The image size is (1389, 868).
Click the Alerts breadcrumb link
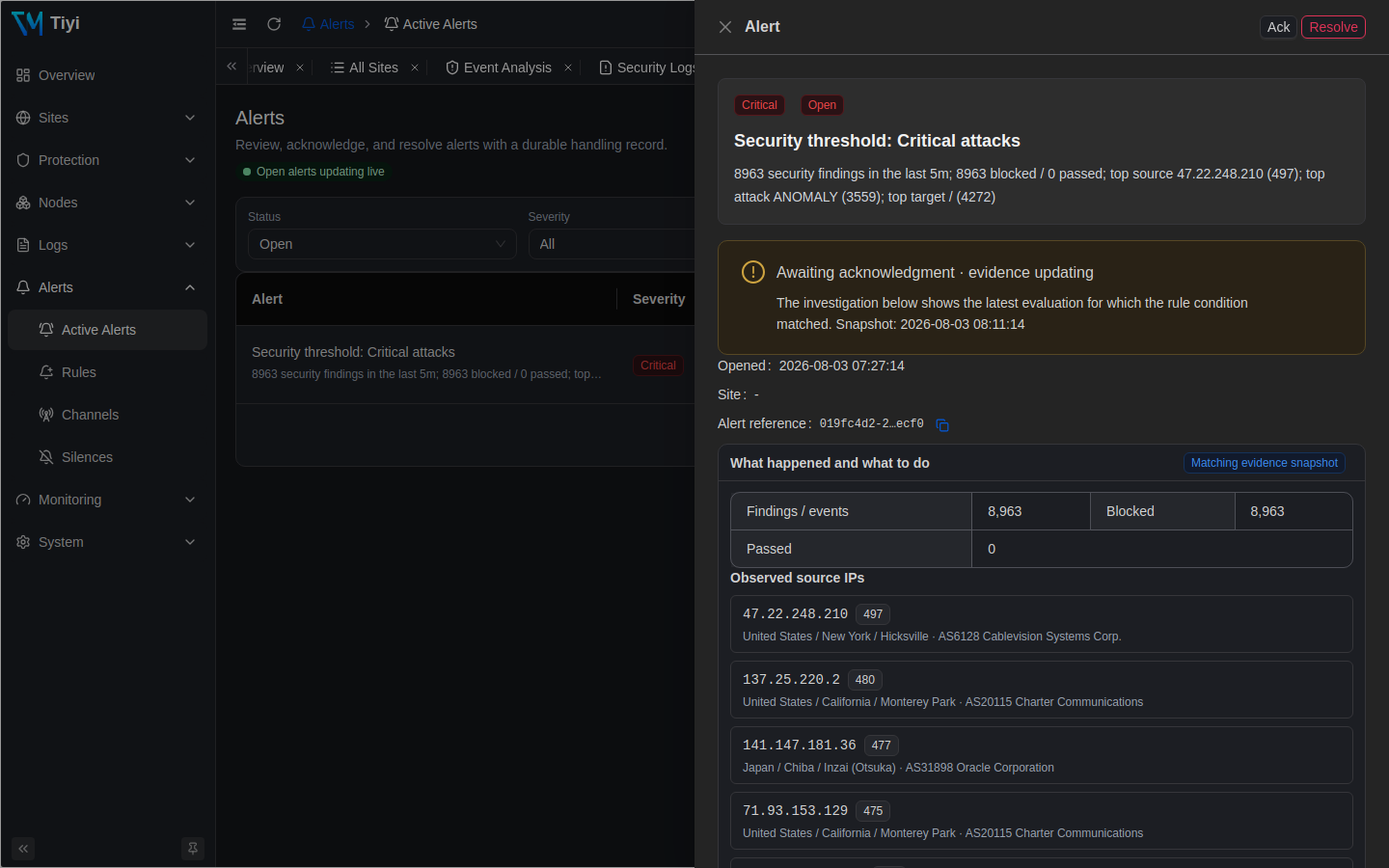[328, 24]
